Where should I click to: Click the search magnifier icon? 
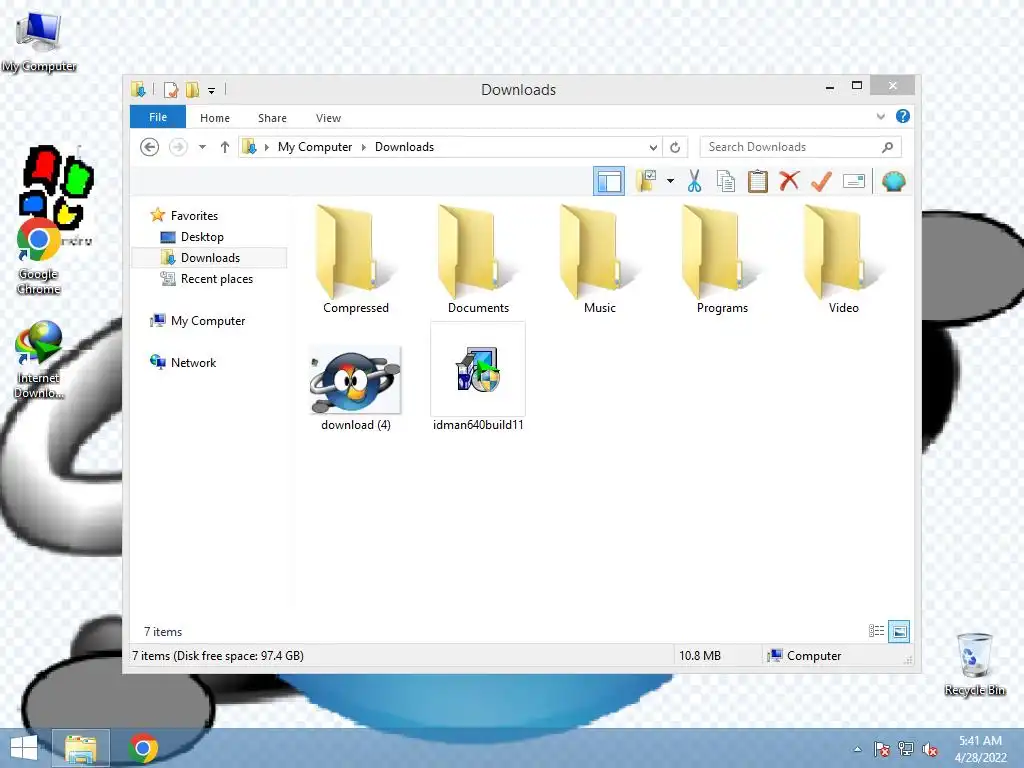tap(888, 147)
